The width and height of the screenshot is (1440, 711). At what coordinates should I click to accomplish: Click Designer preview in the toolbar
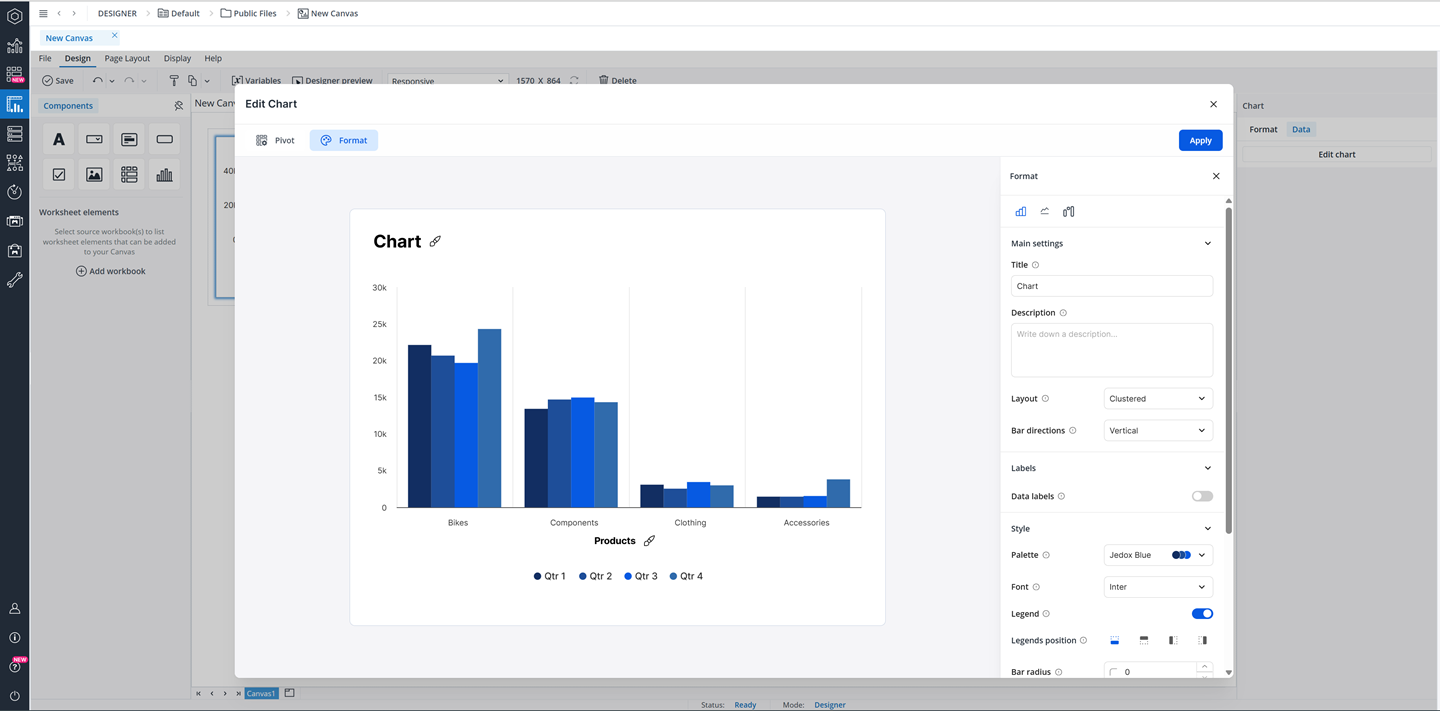click(x=333, y=80)
